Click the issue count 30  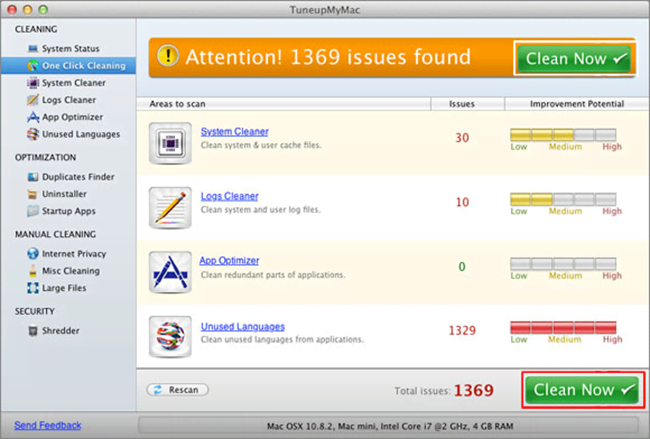[x=462, y=138]
